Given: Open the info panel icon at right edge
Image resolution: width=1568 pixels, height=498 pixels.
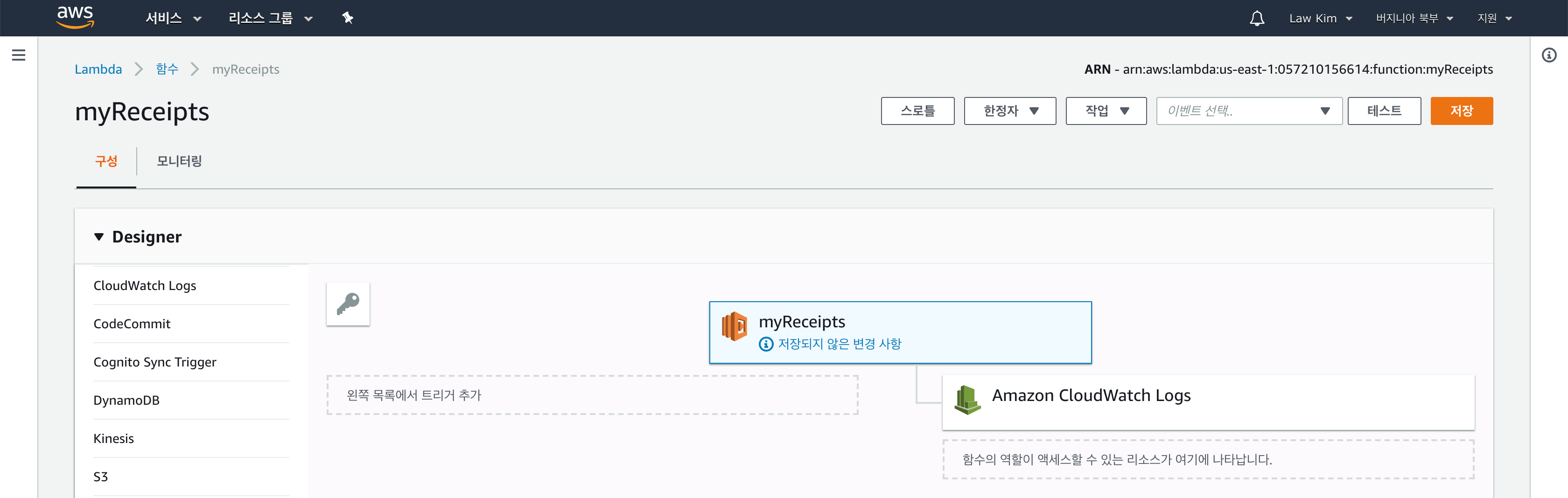Looking at the screenshot, I should [1549, 55].
